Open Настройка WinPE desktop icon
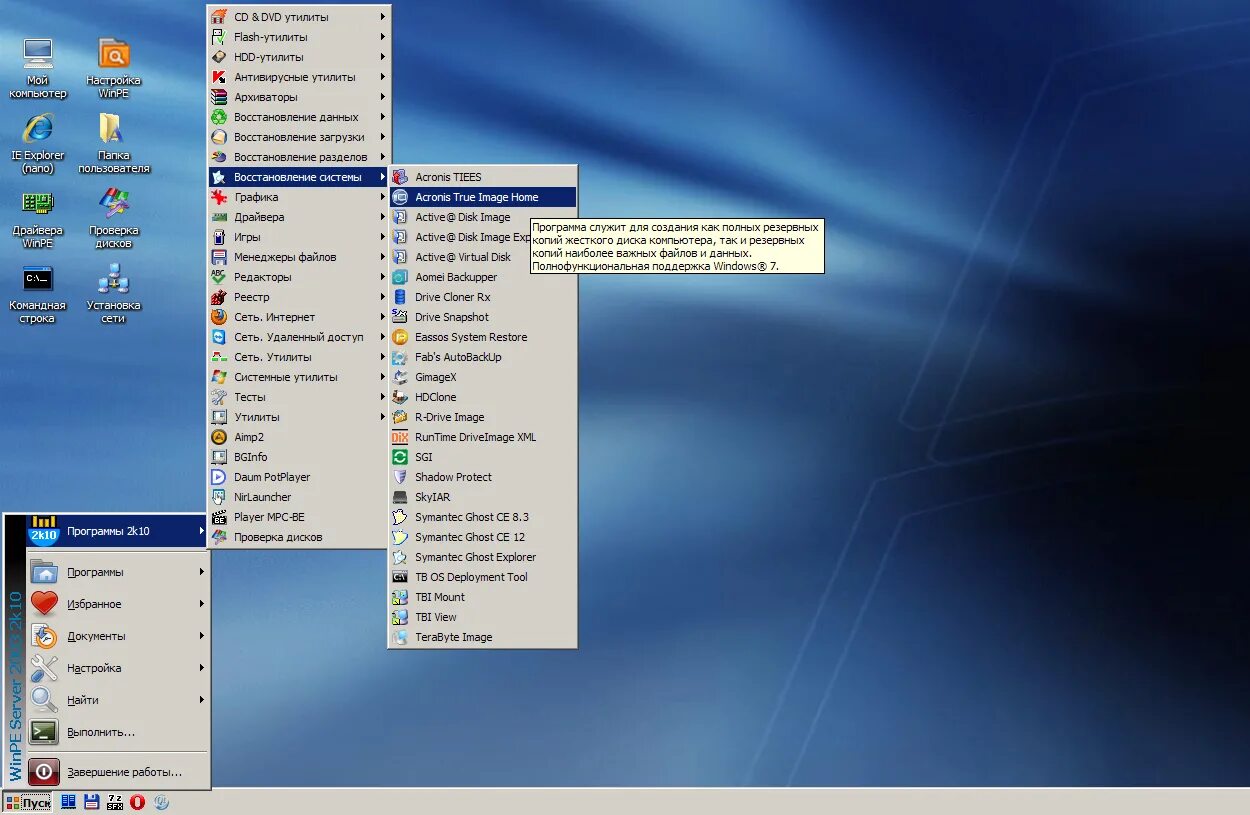This screenshot has height=815, width=1250. [x=113, y=68]
